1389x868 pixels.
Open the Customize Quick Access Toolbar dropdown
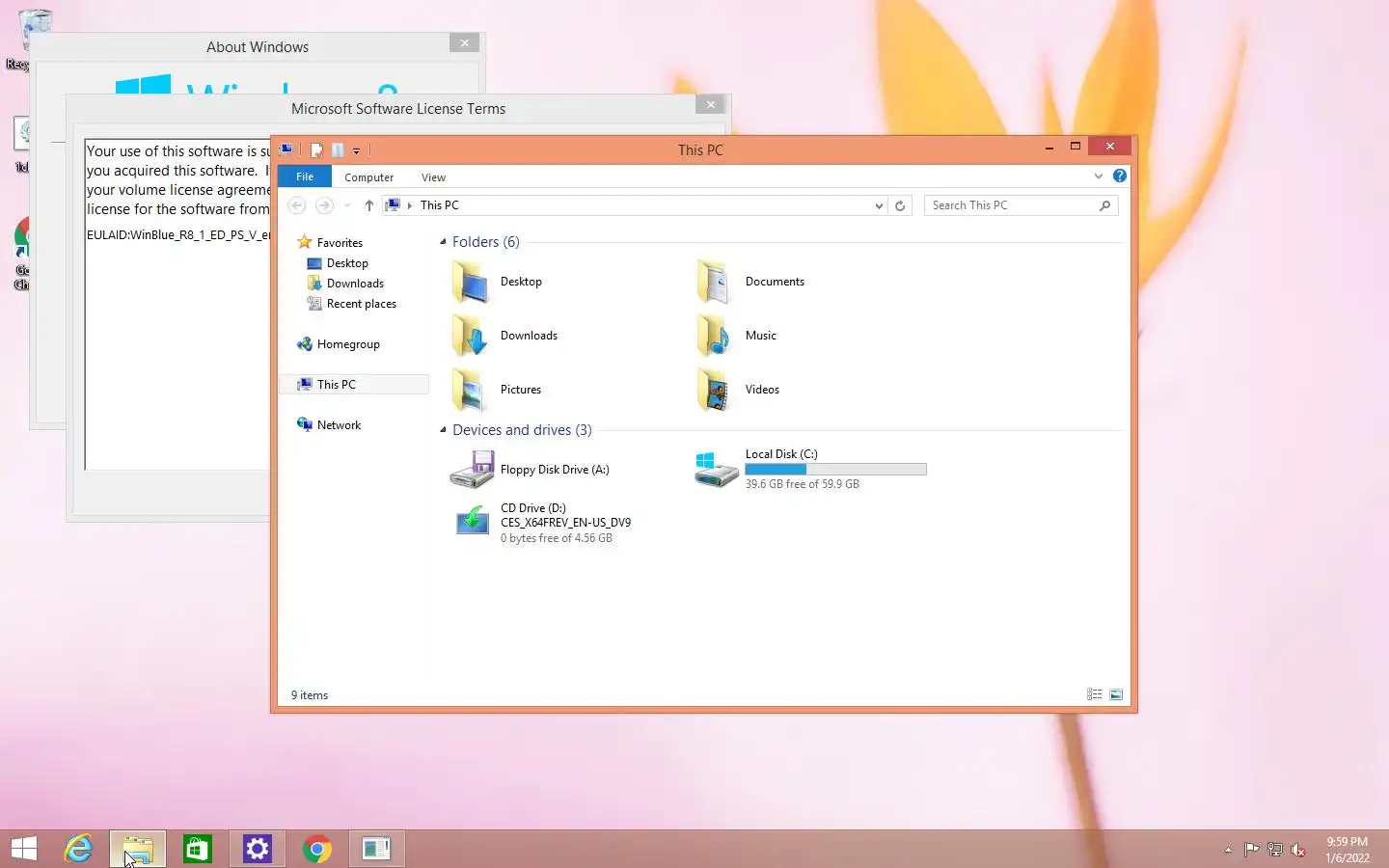tap(356, 150)
